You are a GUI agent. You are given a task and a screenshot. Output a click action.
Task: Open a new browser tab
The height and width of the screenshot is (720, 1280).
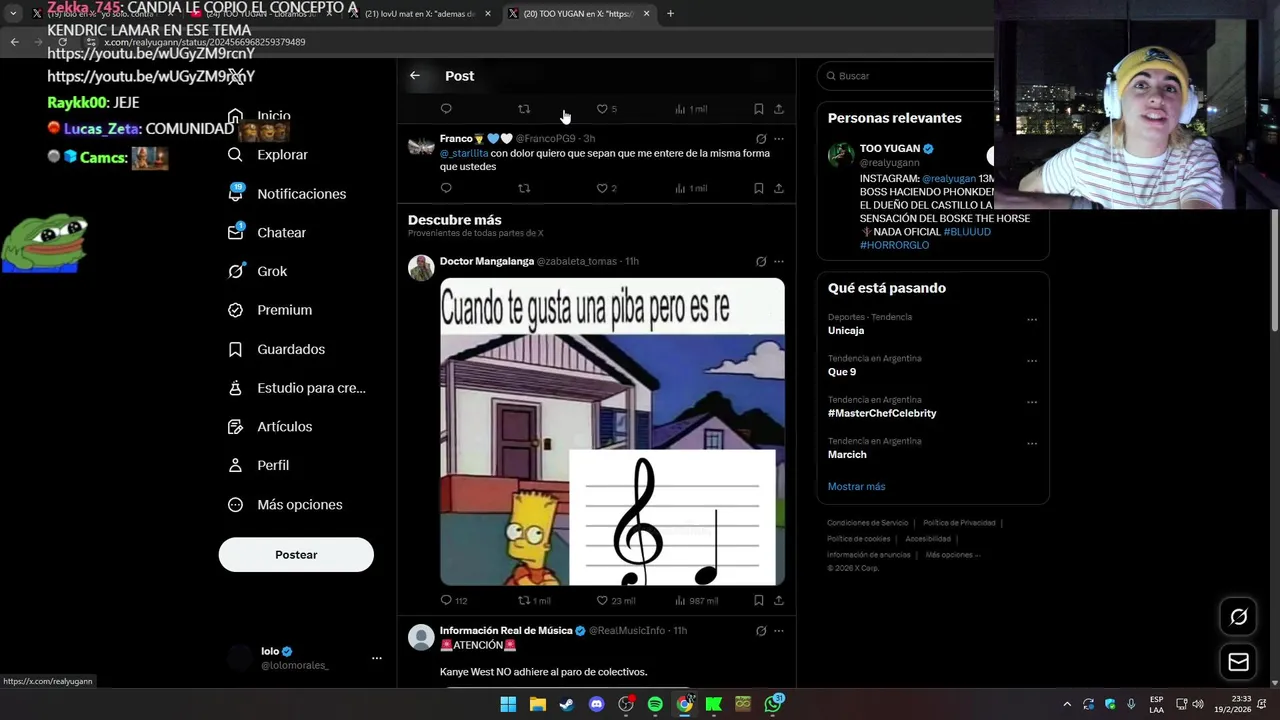pyautogui.click(x=670, y=14)
